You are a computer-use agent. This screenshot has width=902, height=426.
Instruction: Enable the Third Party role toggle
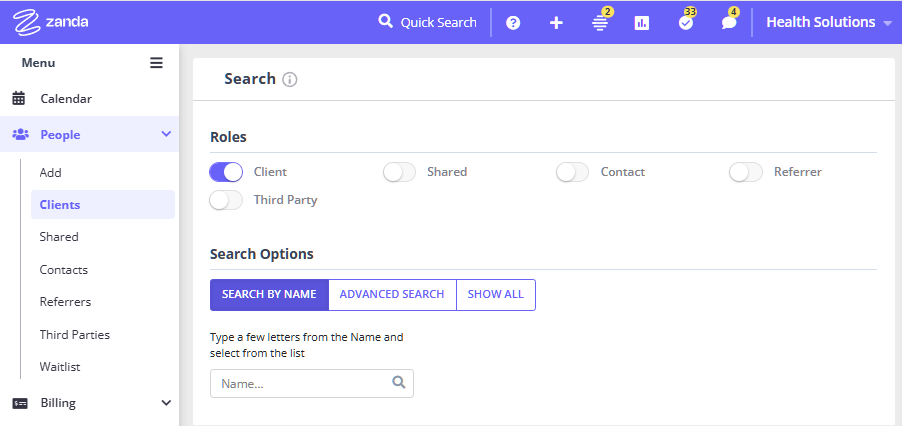(226, 200)
